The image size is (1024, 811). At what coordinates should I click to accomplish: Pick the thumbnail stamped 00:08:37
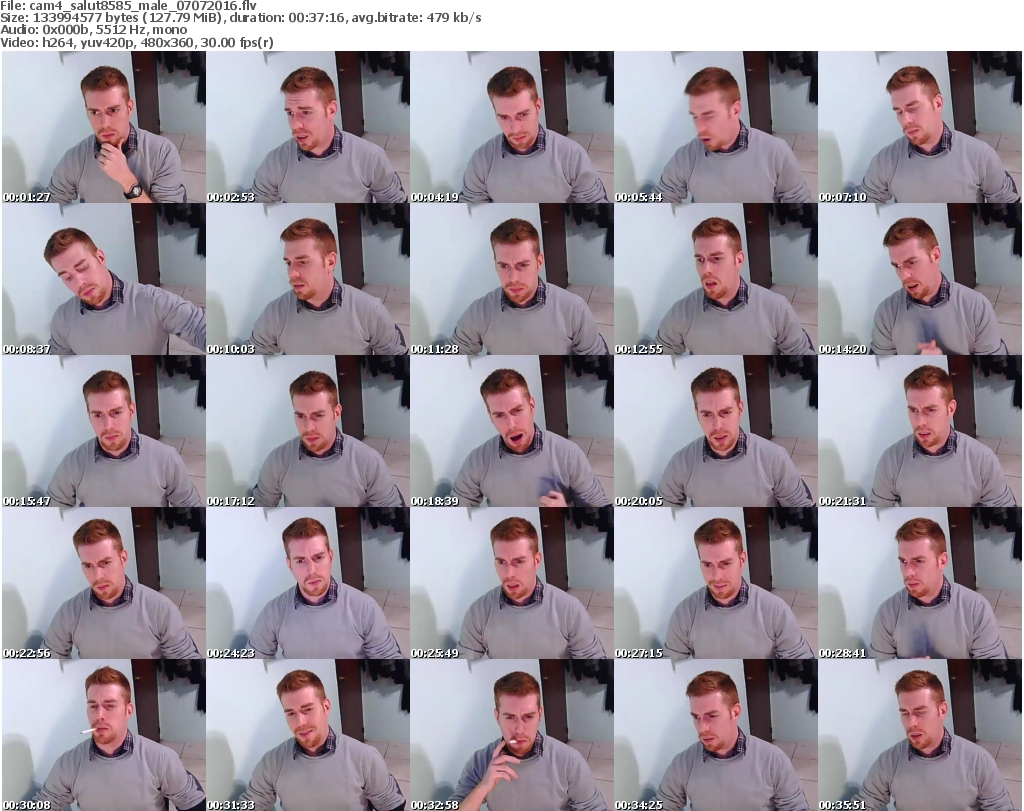(104, 279)
